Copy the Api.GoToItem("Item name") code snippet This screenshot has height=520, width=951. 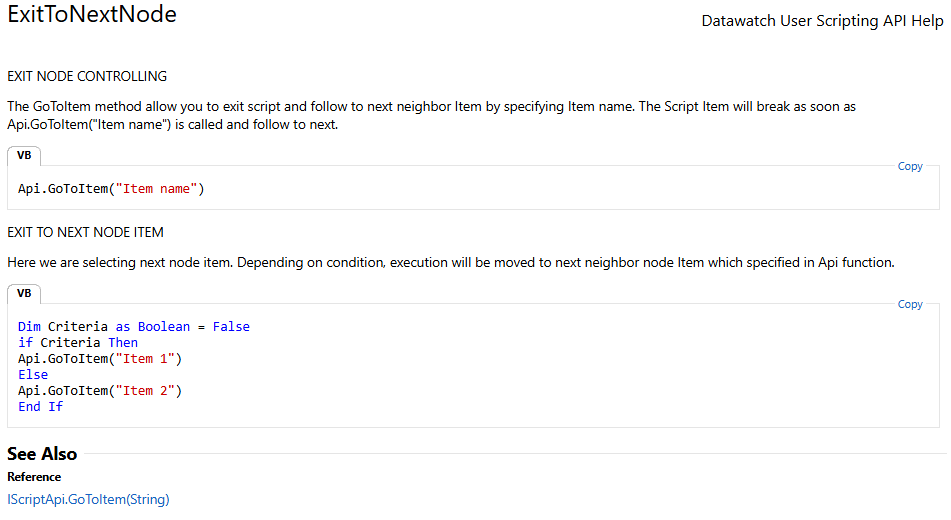[x=910, y=166]
